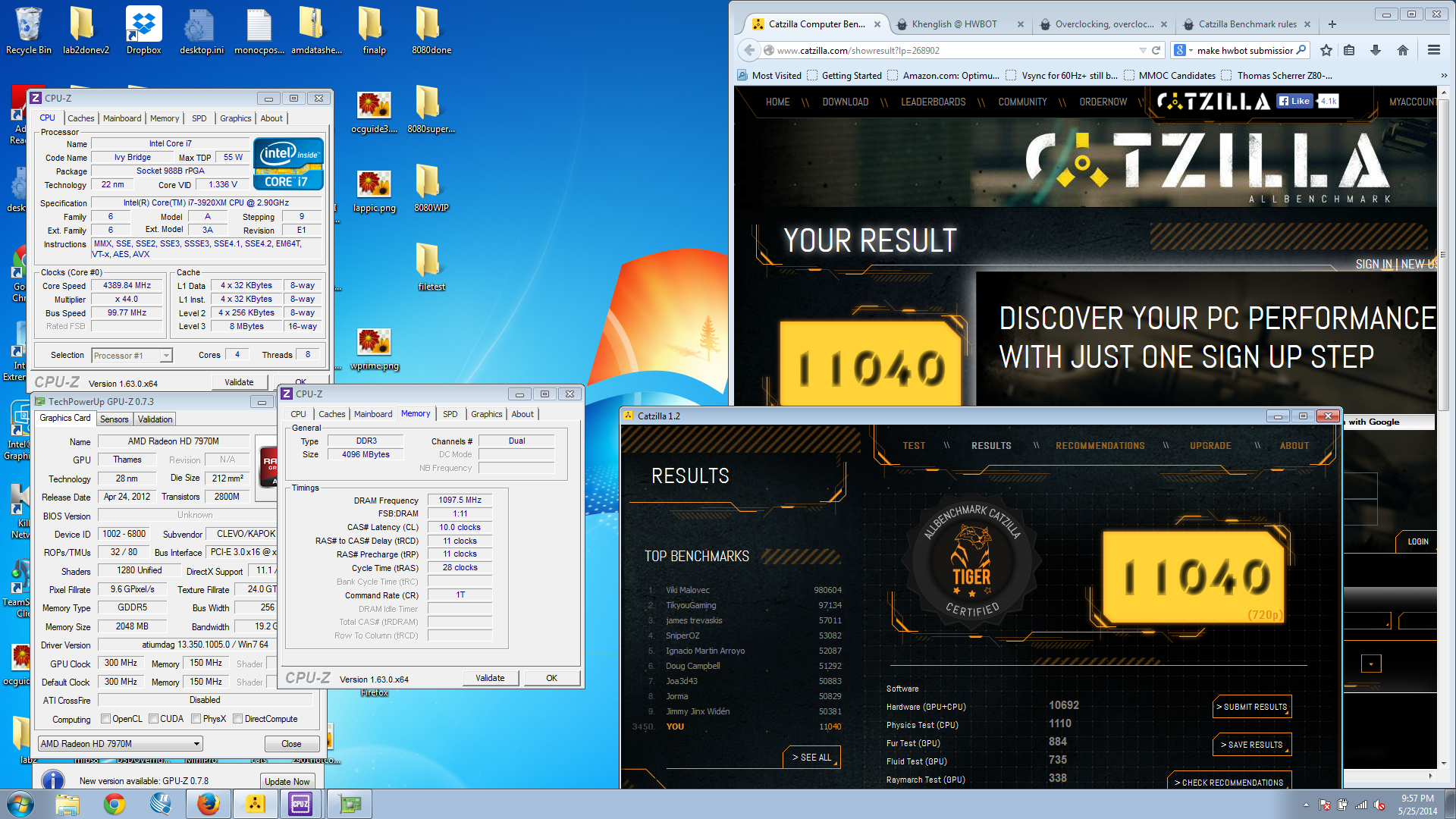Image resolution: width=1456 pixels, height=819 pixels.
Task: Open search engine dropdown next to Google icon
Action: click(1191, 51)
